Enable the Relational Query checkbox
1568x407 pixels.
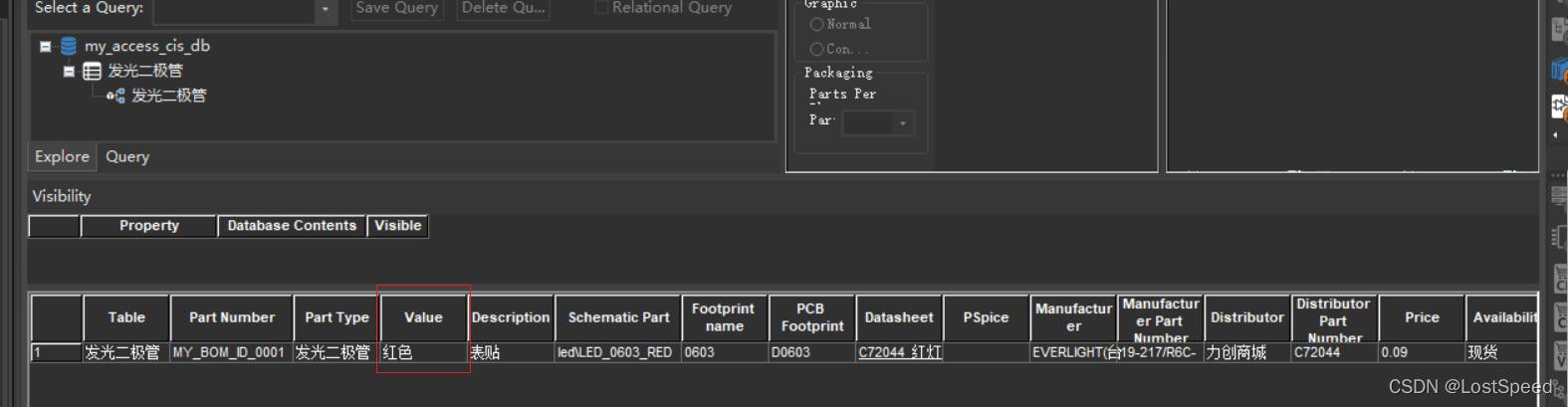click(x=601, y=8)
